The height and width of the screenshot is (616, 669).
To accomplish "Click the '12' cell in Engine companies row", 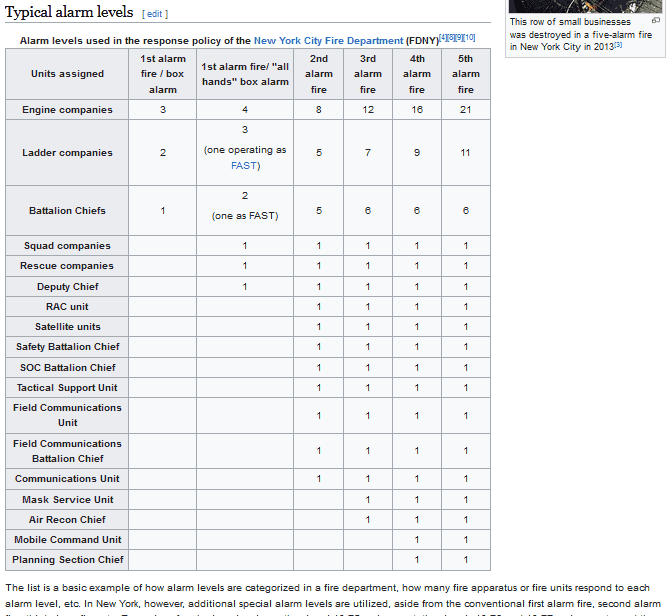I will tap(368, 110).
